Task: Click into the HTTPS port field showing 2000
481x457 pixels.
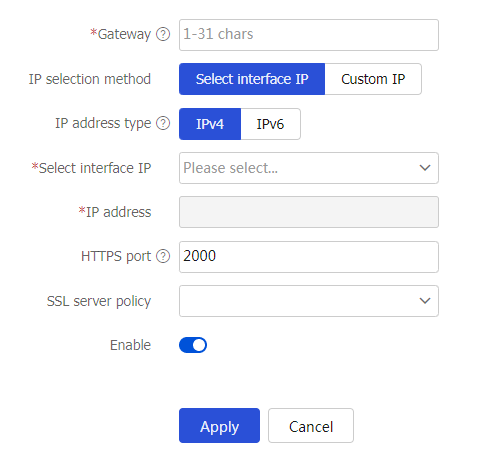Action: pyautogui.click(x=309, y=257)
